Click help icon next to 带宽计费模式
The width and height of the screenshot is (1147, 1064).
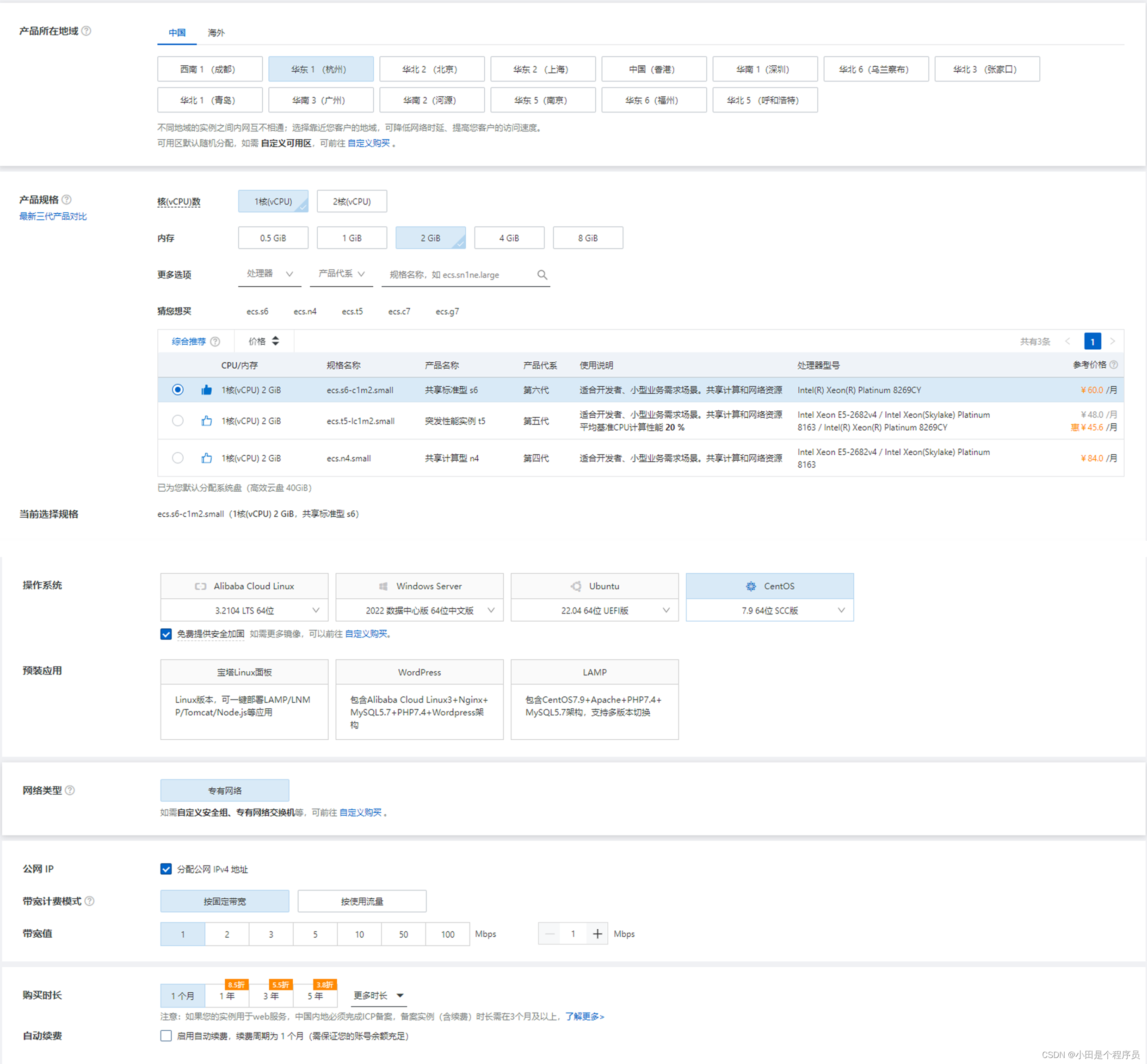[x=90, y=901]
